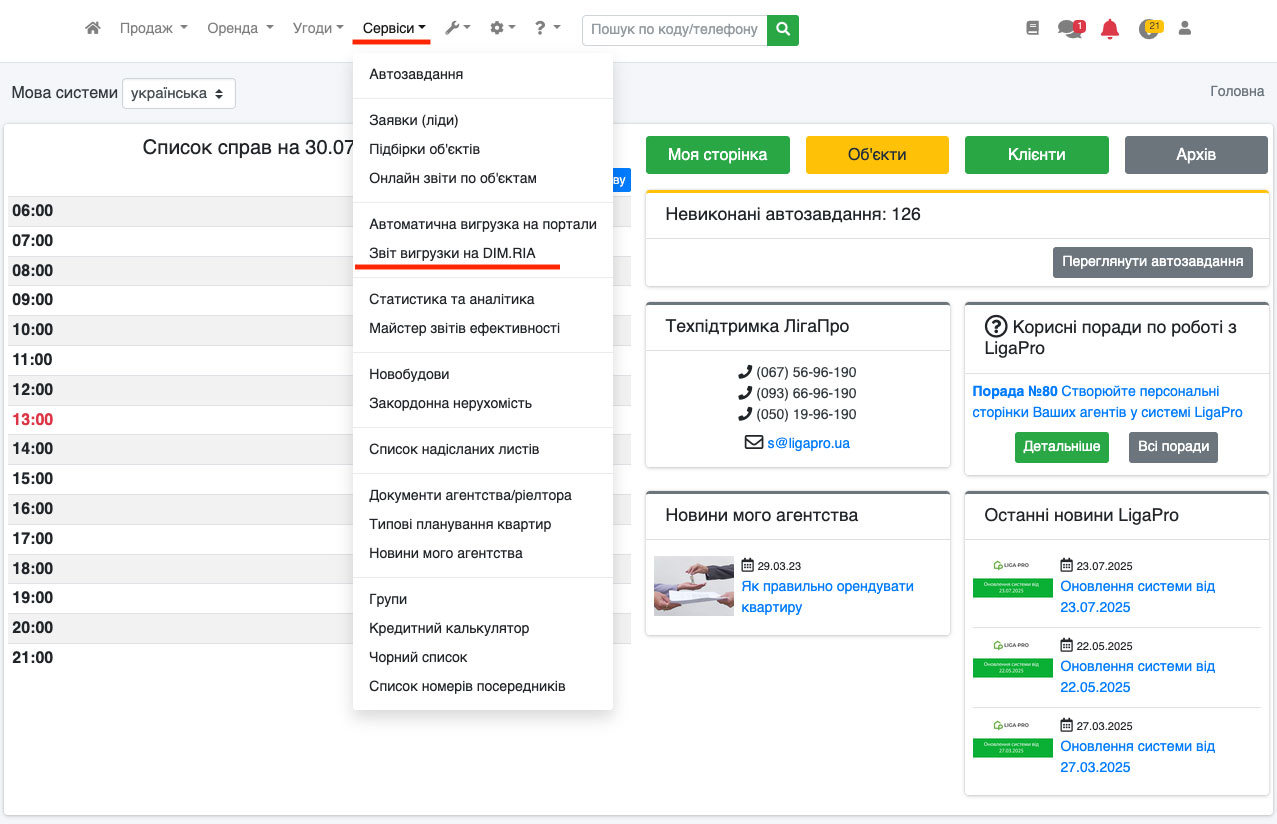Click the home icon in navbar
Viewport: 1277px width, 824px height.
[93, 29]
